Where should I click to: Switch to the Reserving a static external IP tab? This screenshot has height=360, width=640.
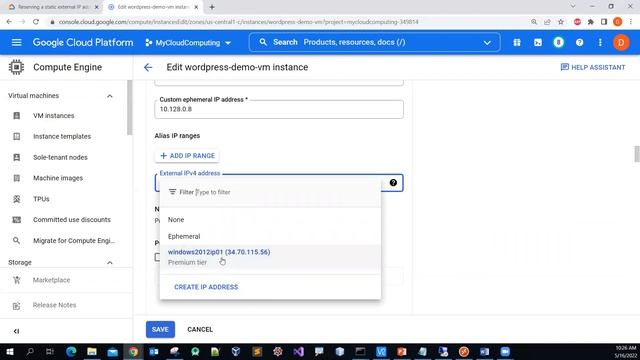53,7
